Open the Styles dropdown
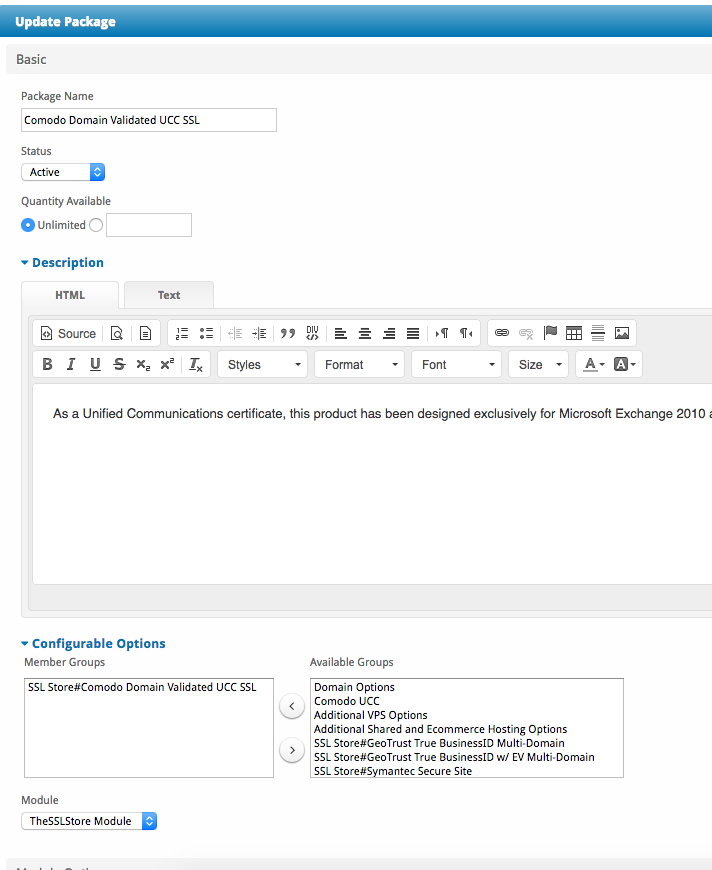 point(262,365)
